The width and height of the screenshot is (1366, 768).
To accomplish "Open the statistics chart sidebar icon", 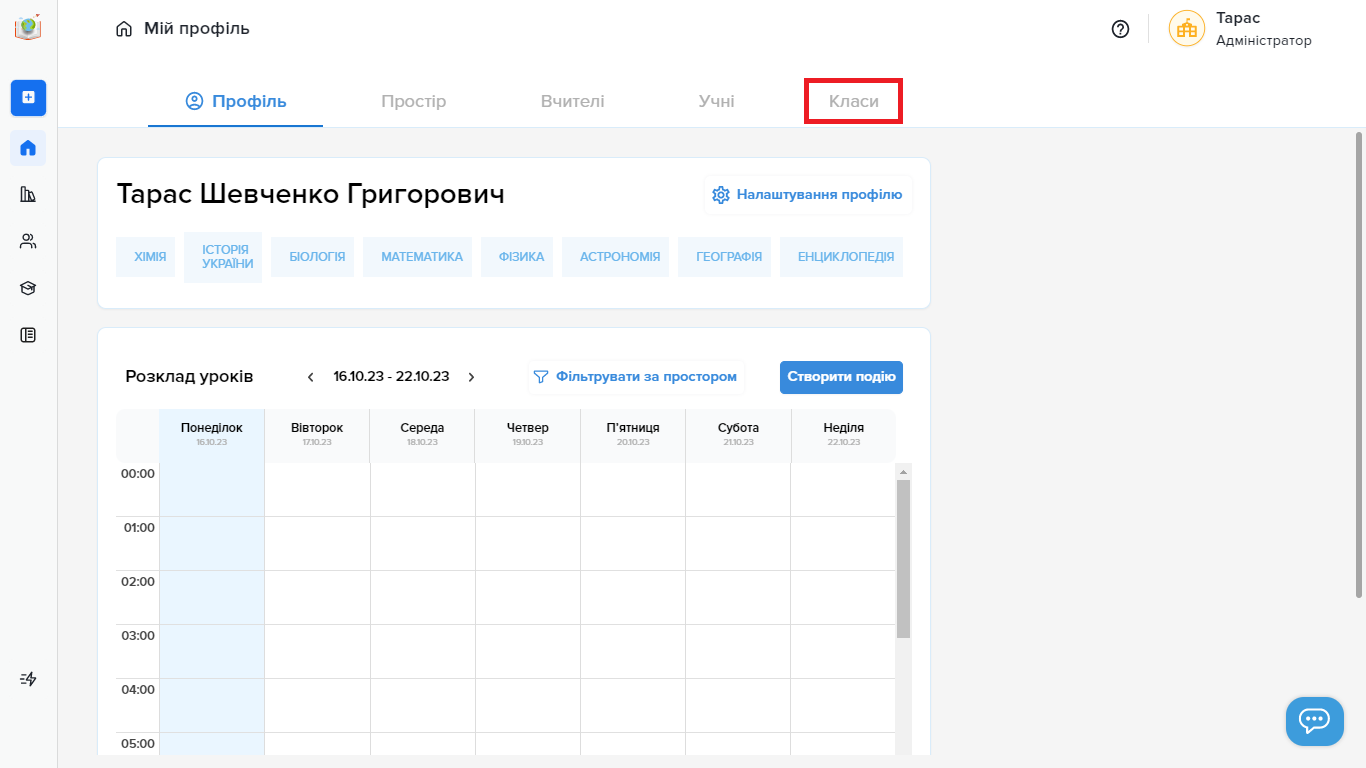I will [x=28, y=194].
